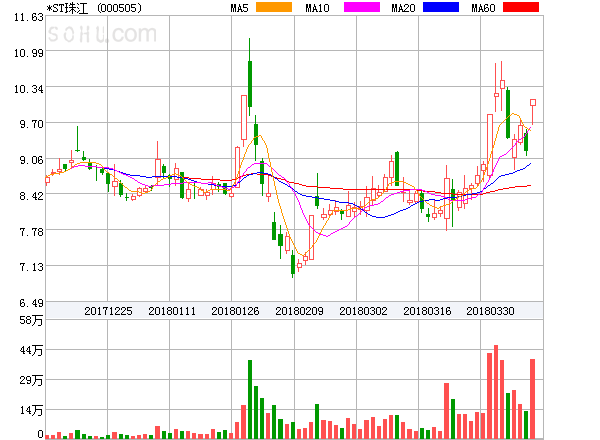Screen dimensions: 600x440
Task: Click the 20180302 date label
Action: (x=363, y=311)
